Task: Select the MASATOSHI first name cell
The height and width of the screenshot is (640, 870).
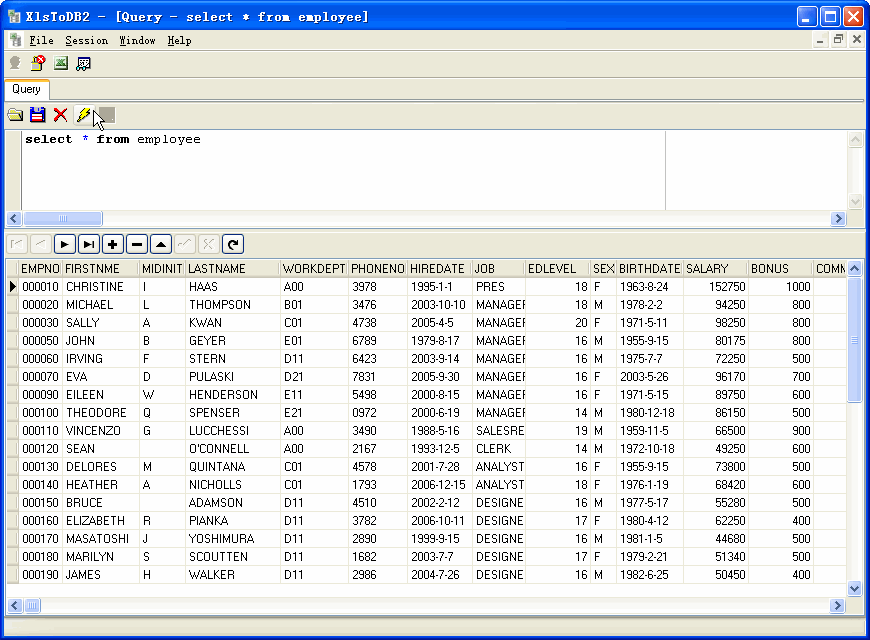Action: click(x=100, y=538)
